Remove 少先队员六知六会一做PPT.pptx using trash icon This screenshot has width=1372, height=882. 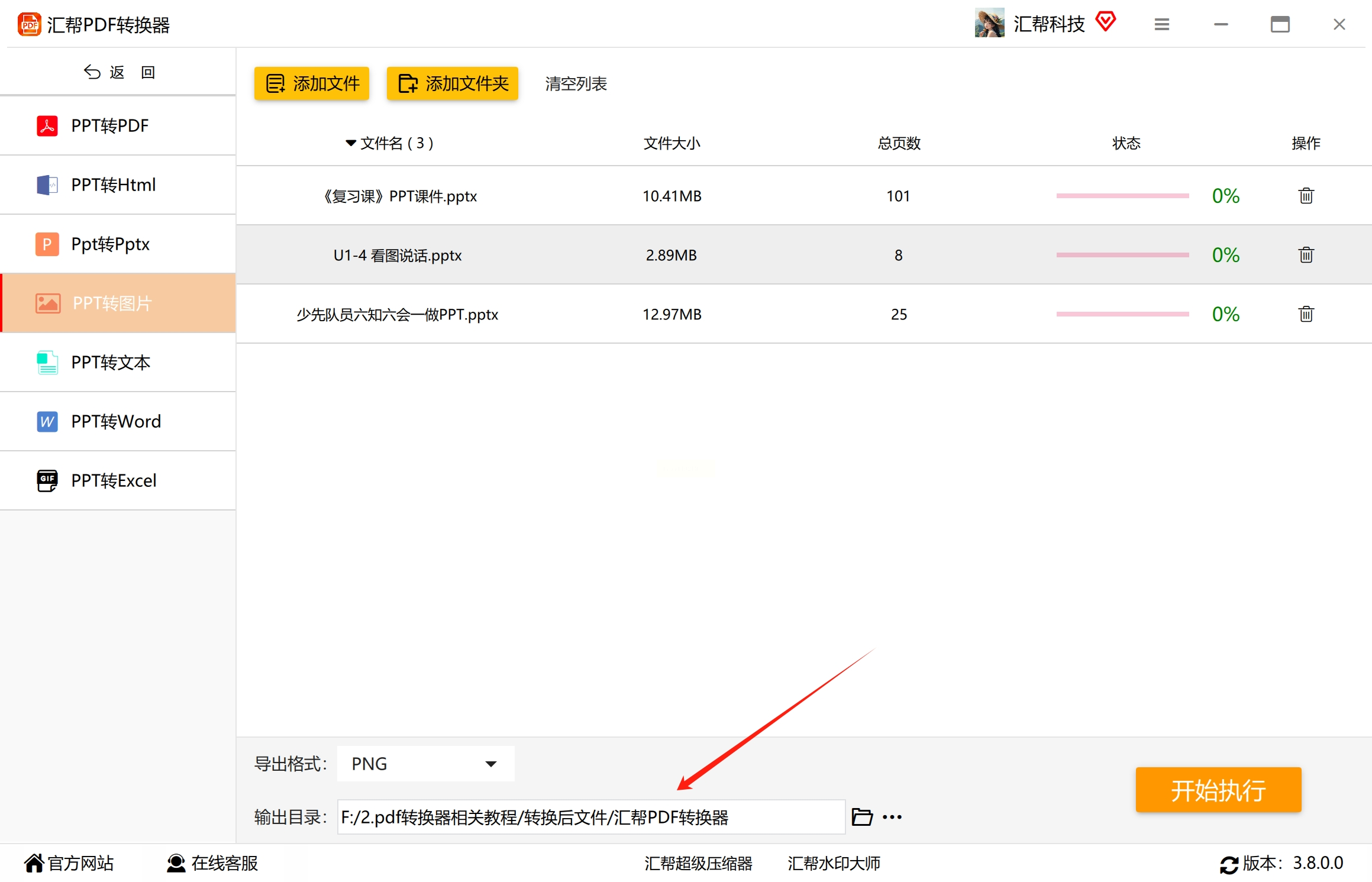click(1306, 314)
